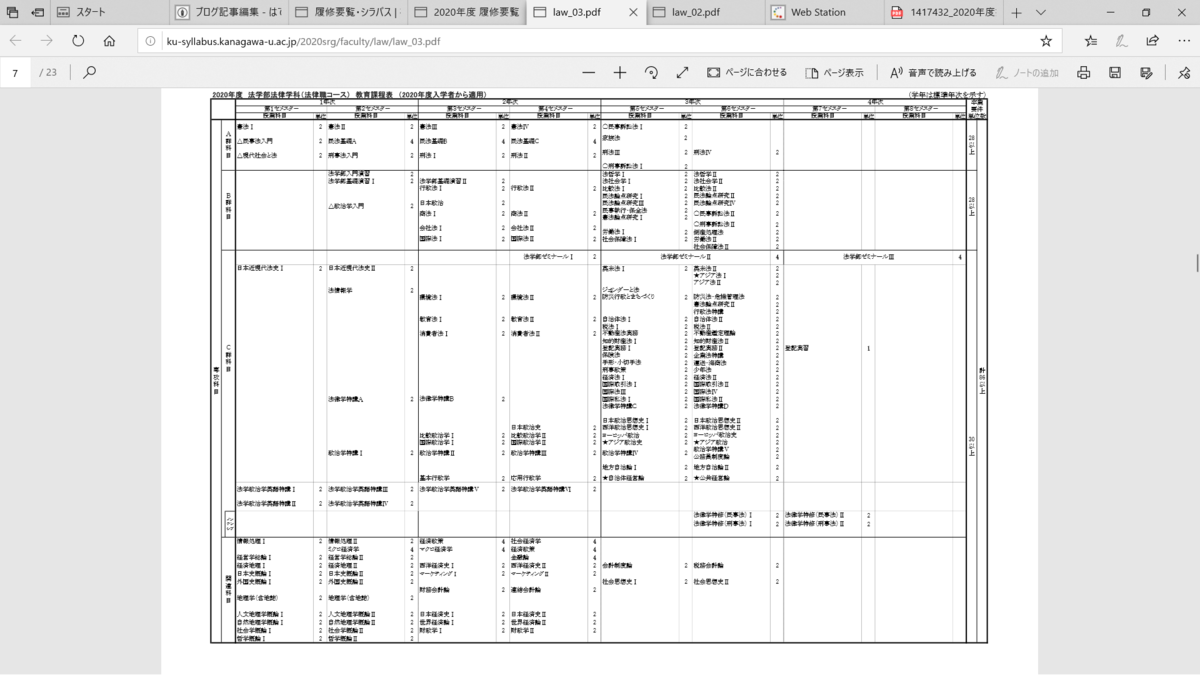Screen dimensions: 1200x675
Task: Go forward to the next page
Action: point(47,41)
